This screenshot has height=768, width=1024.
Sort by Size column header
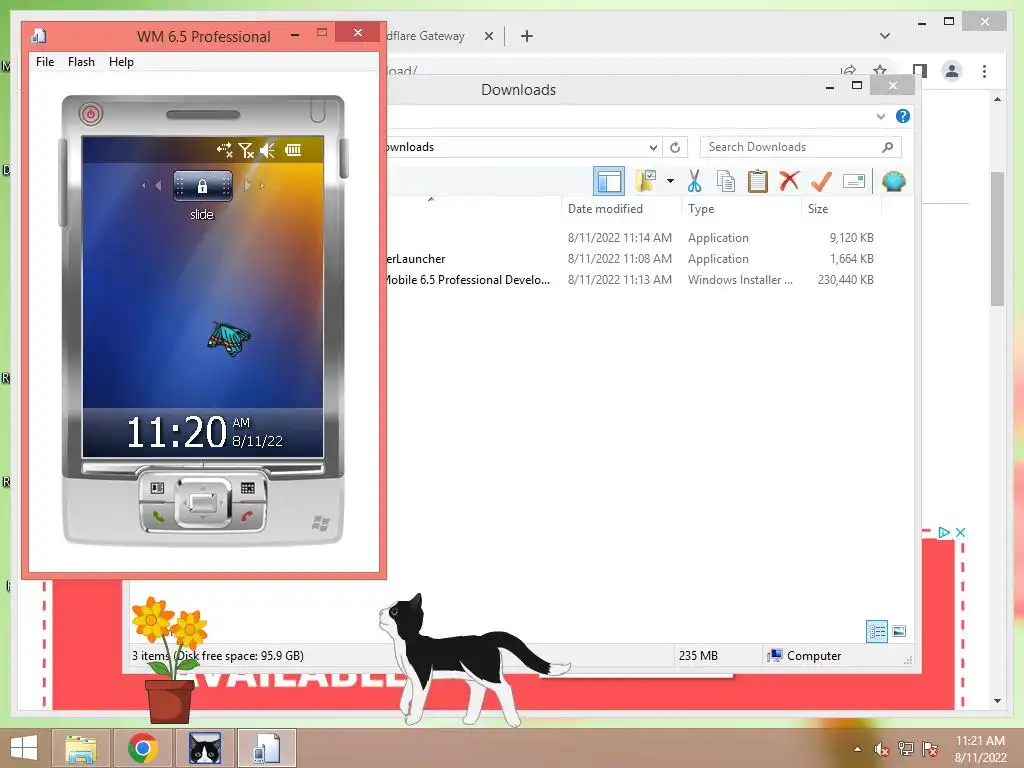pyautogui.click(x=818, y=209)
